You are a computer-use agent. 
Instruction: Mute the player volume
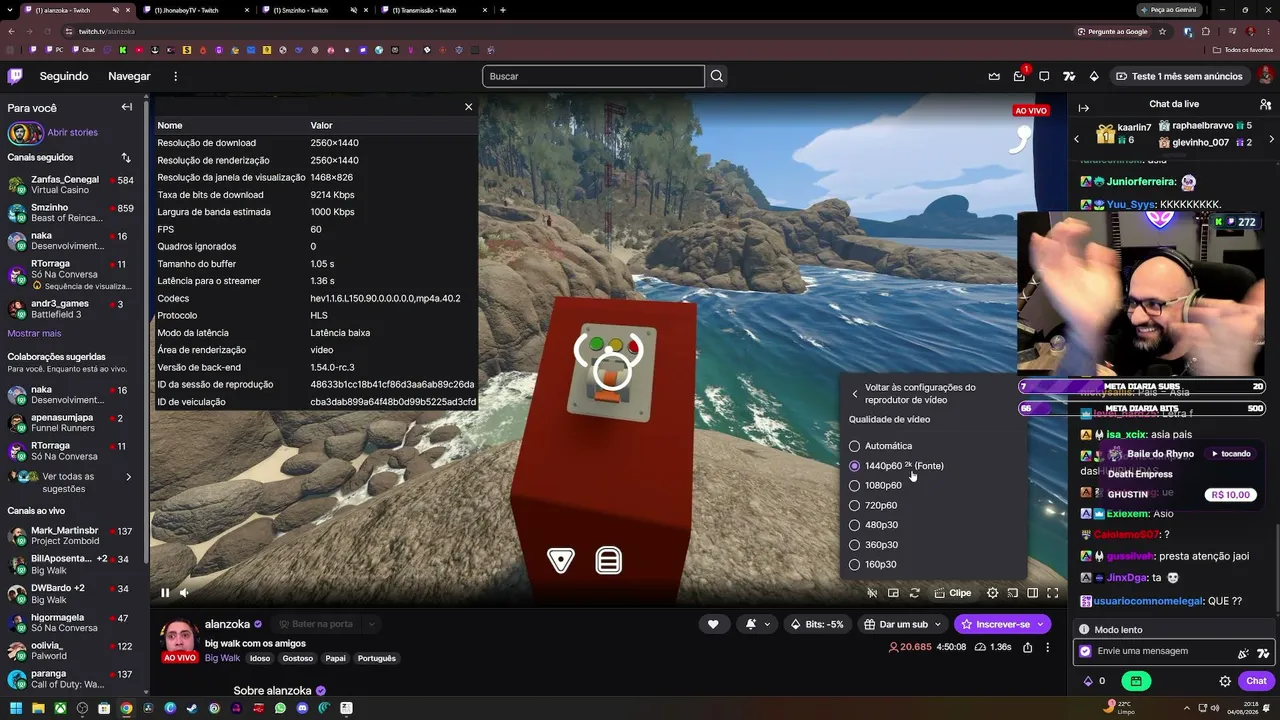(x=184, y=593)
